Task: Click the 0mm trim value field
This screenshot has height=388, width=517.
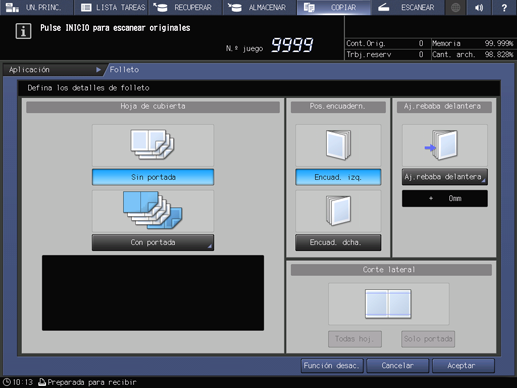Action: [x=445, y=198]
